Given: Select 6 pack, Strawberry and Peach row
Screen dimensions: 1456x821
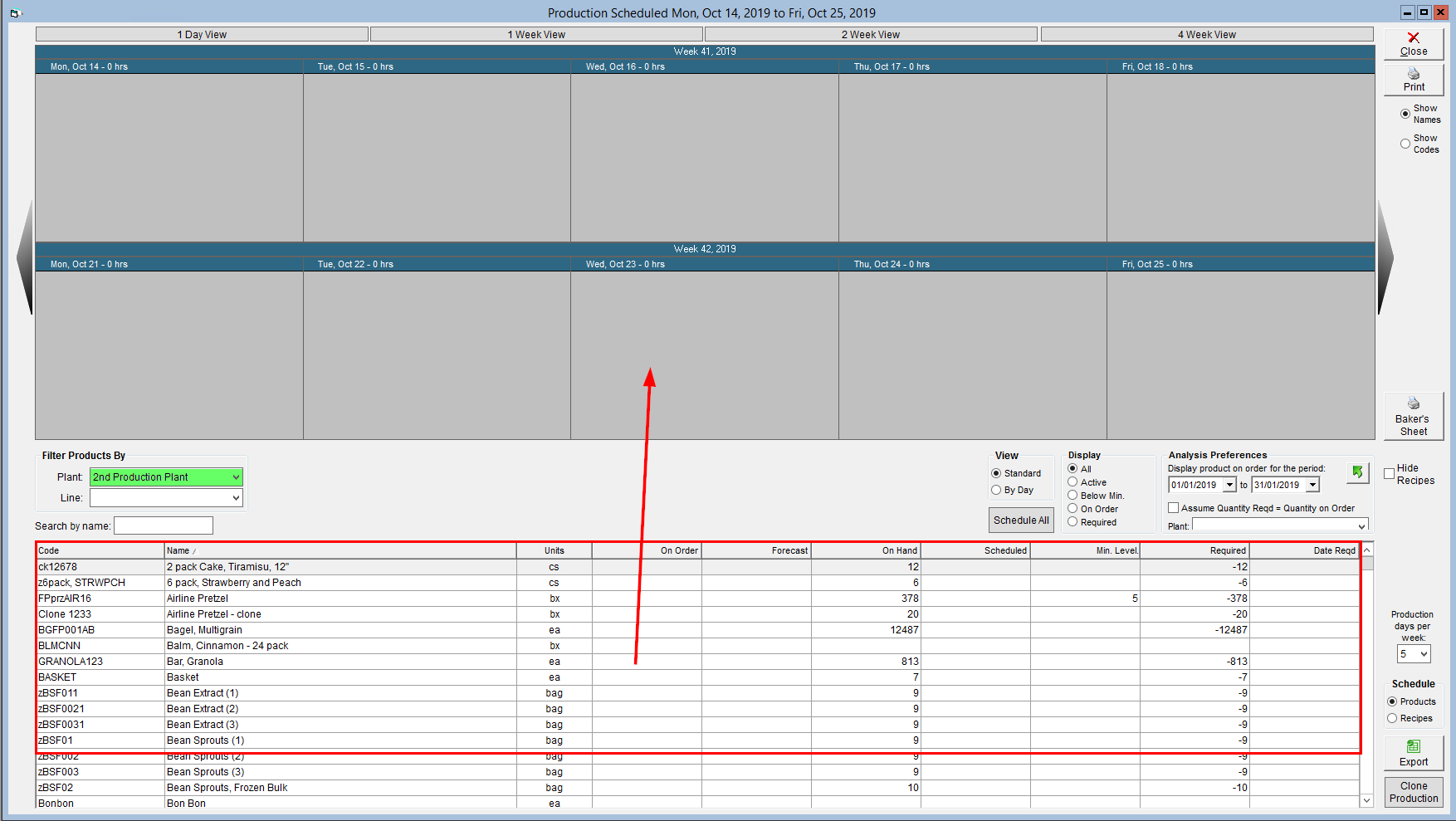Looking at the screenshot, I should [x=697, y=583].
